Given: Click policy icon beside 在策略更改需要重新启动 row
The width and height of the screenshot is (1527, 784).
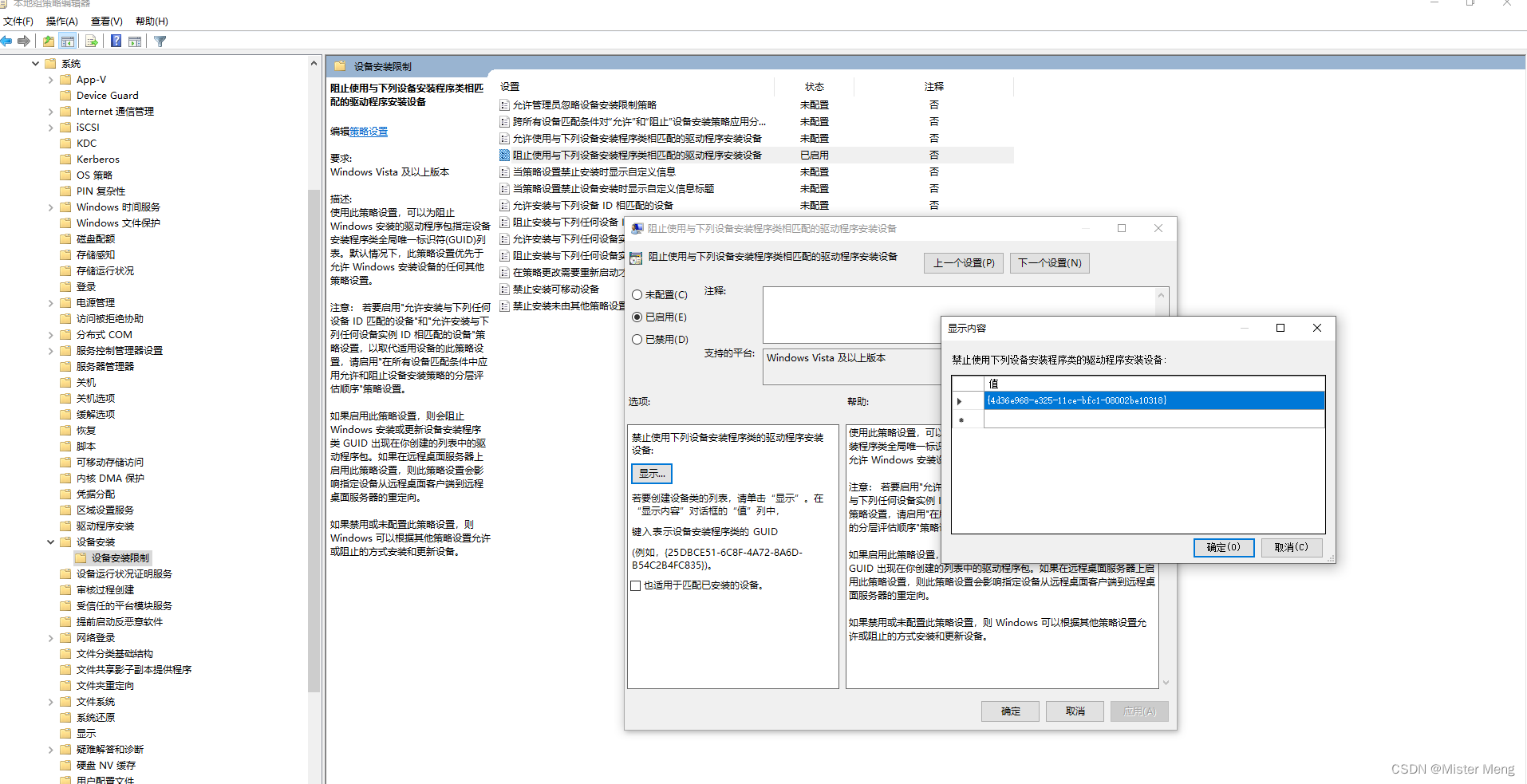Looking at the screenshot, I should click(504, 273).
